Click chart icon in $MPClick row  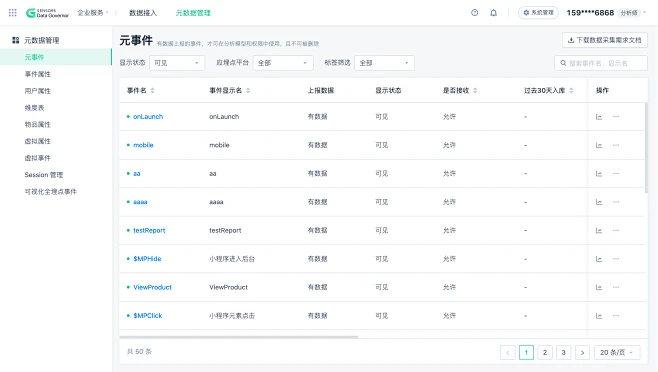(599, 316)
